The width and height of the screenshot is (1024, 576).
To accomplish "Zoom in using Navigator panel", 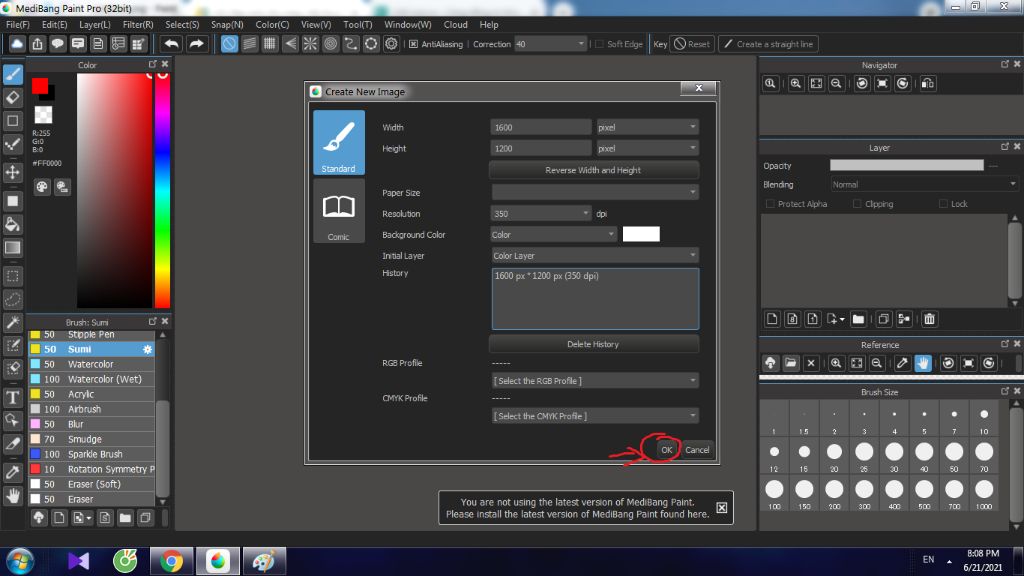I will [795, 84].
